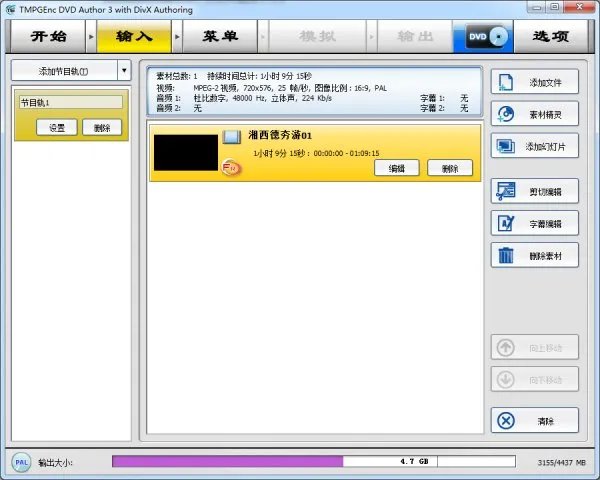Viewport: 600px width, 480px height.
Task: Open the Subtitle Editor (字幕编辑)
Action: coord(506,223)
